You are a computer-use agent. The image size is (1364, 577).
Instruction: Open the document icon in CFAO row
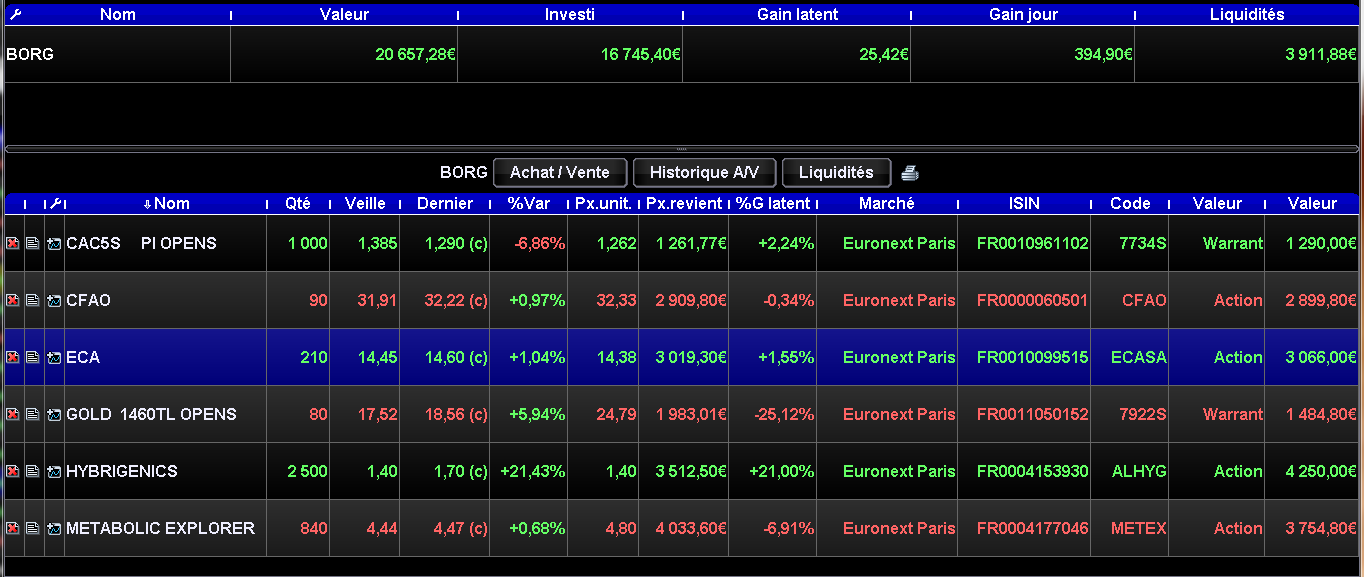[x=33, y=300]
